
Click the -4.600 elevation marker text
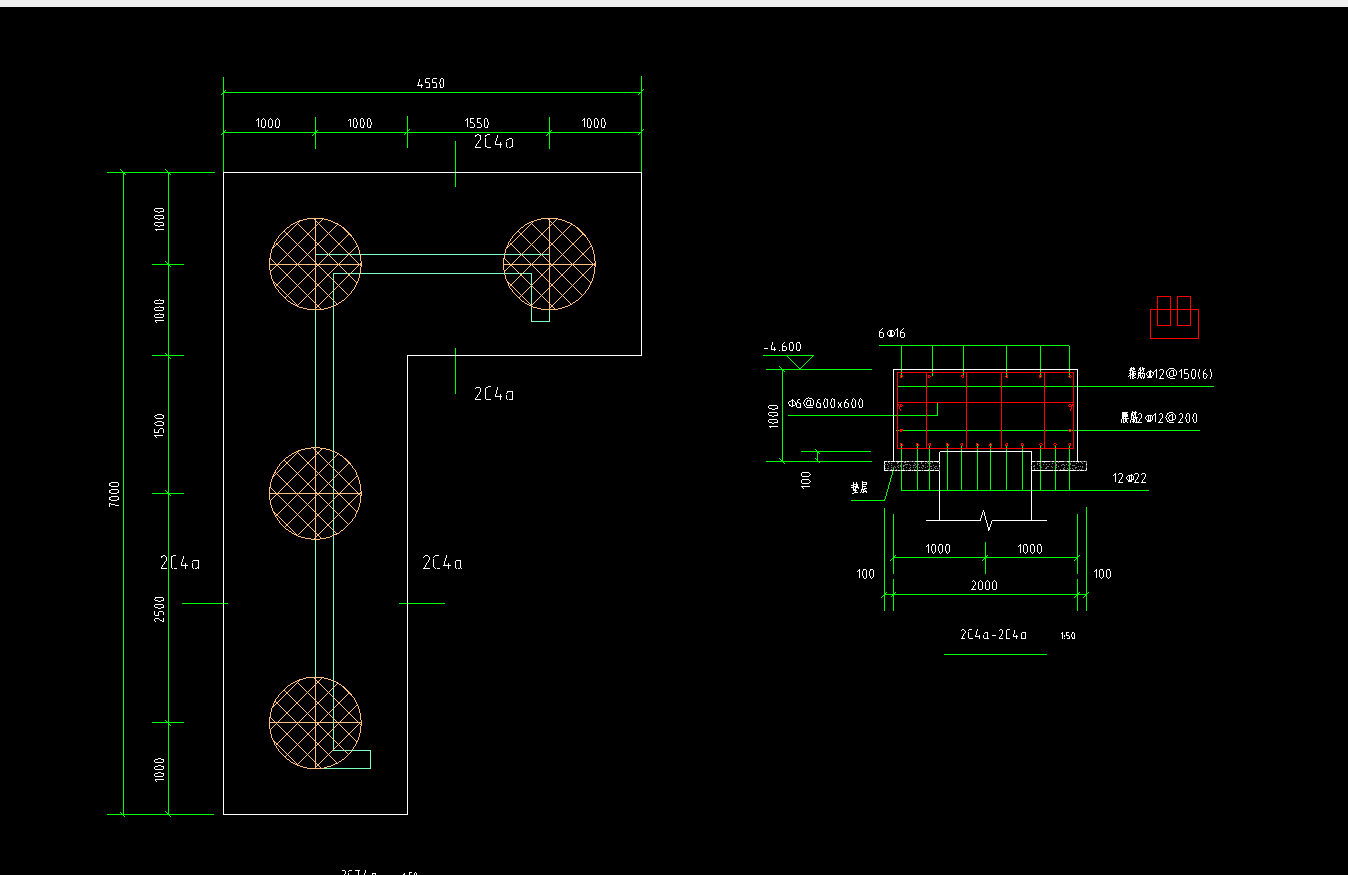click(782, 348)
